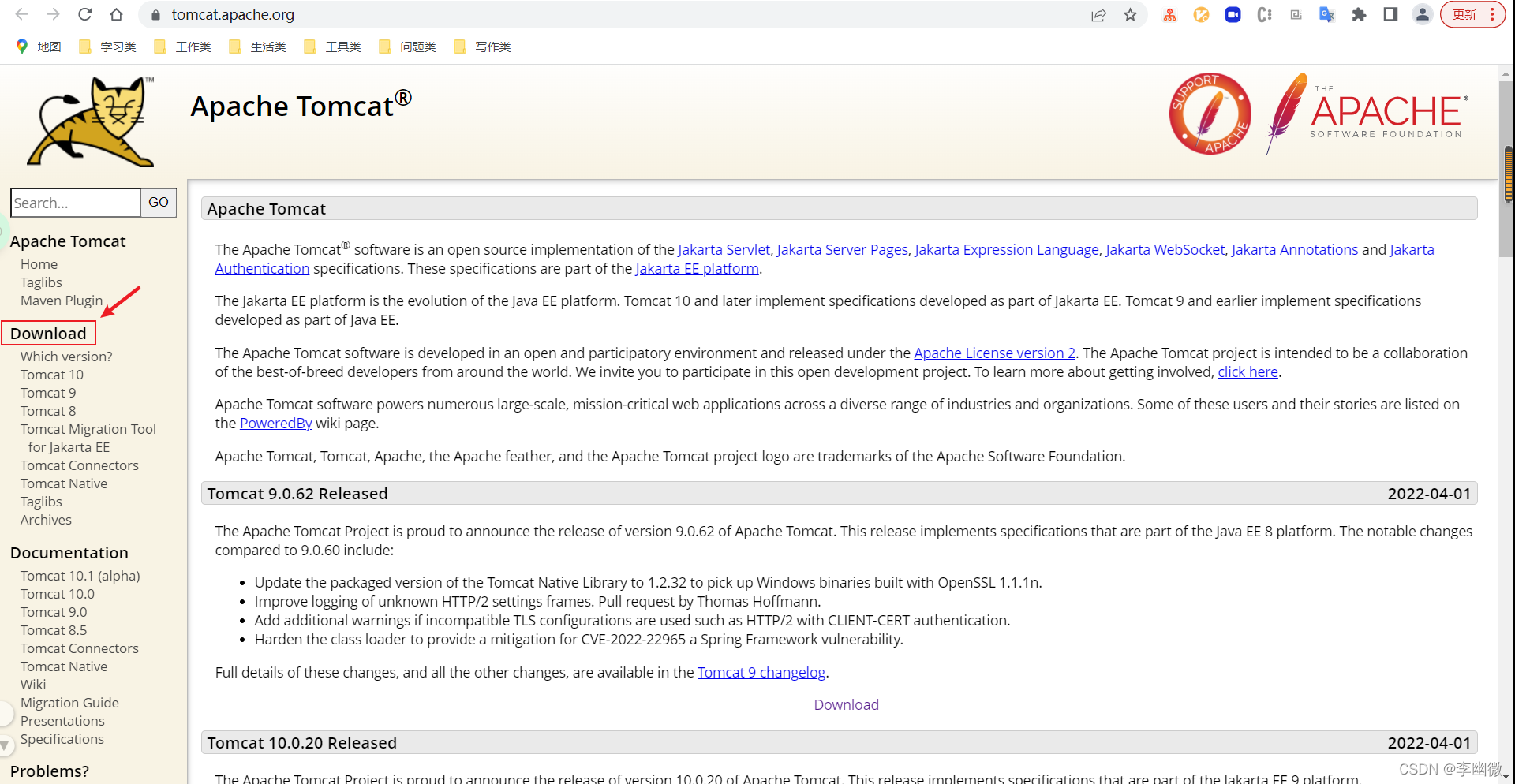The width and height of the screenshot is (1515, 784).
Task: Click the Support Apache round logo
Action: [1210, 114]
